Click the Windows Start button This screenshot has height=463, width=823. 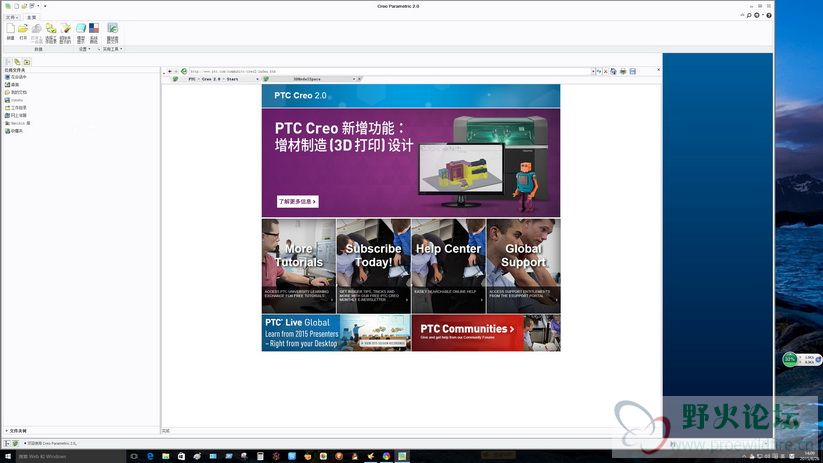point(7,456)
